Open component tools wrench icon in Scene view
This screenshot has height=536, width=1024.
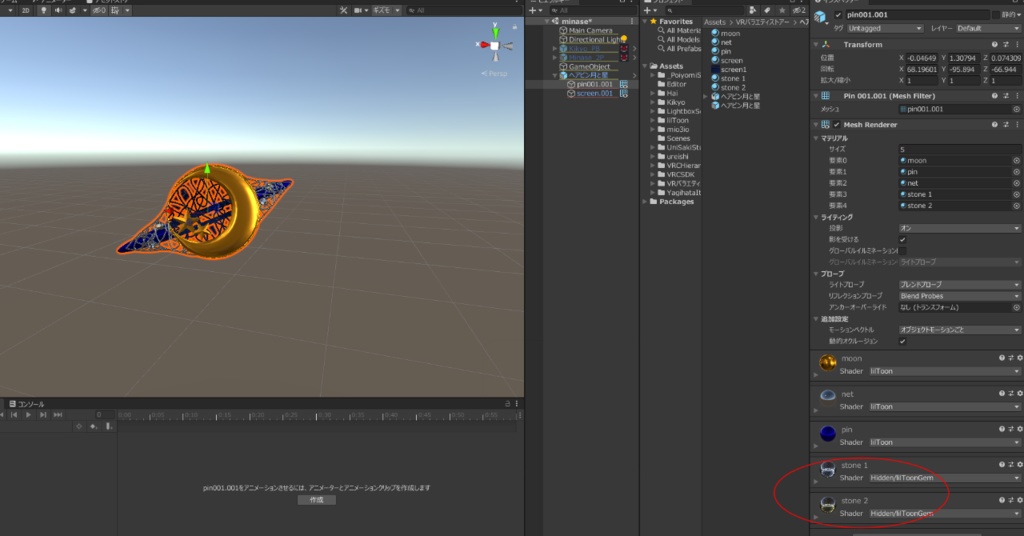344,10
